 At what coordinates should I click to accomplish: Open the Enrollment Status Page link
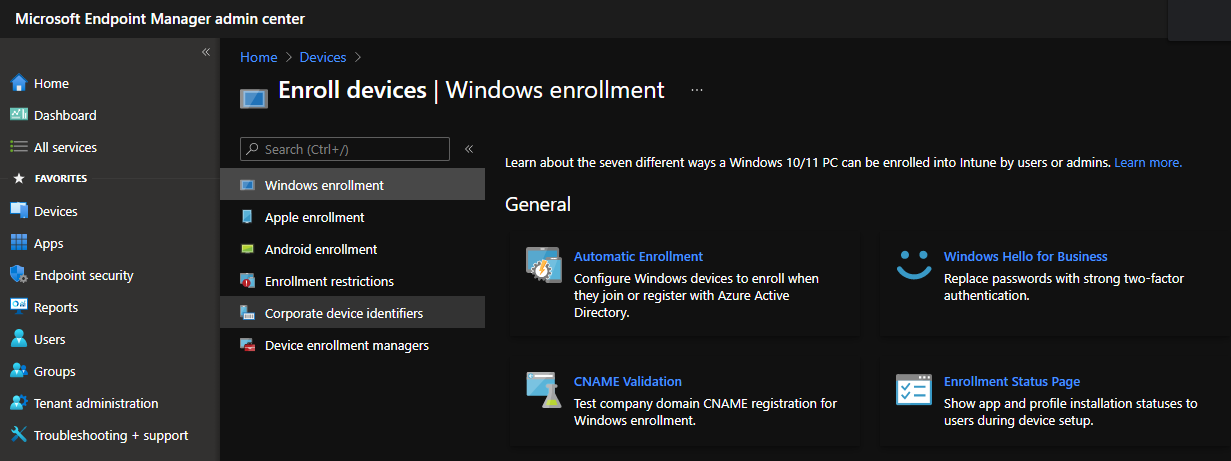click(x=1012, y=381)
